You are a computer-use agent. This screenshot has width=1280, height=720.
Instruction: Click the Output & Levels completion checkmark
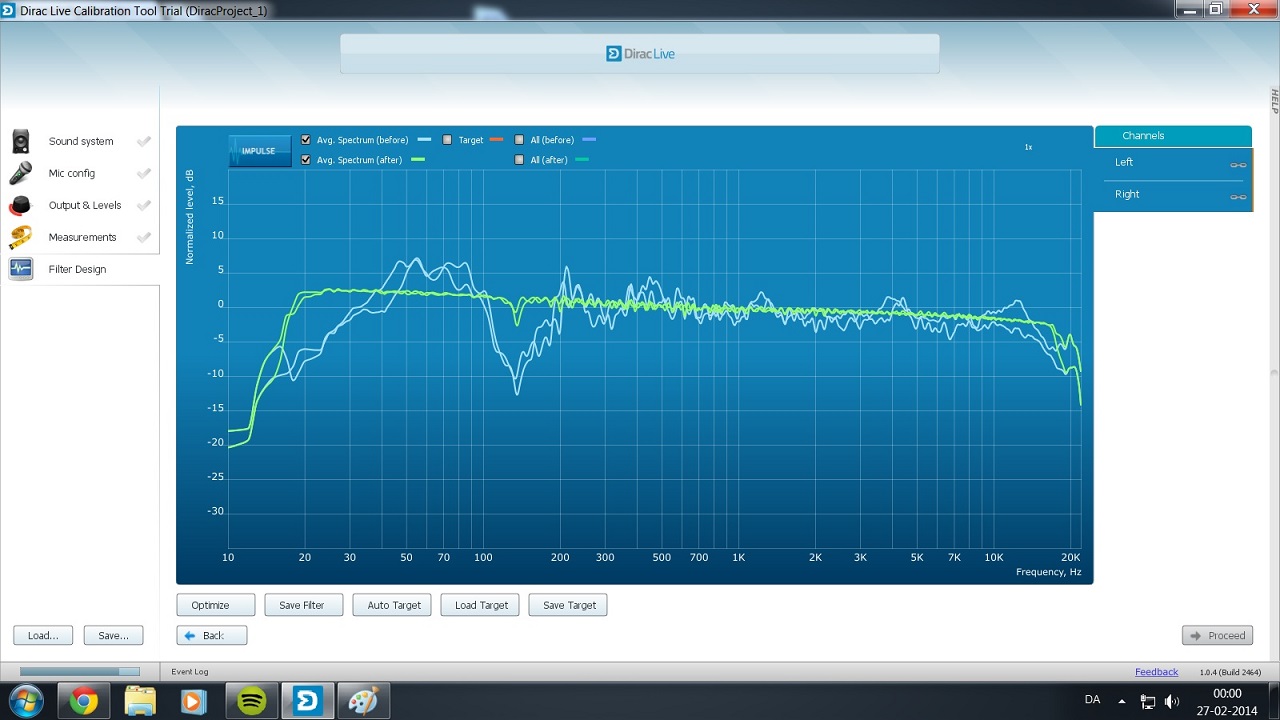[144, 205]
